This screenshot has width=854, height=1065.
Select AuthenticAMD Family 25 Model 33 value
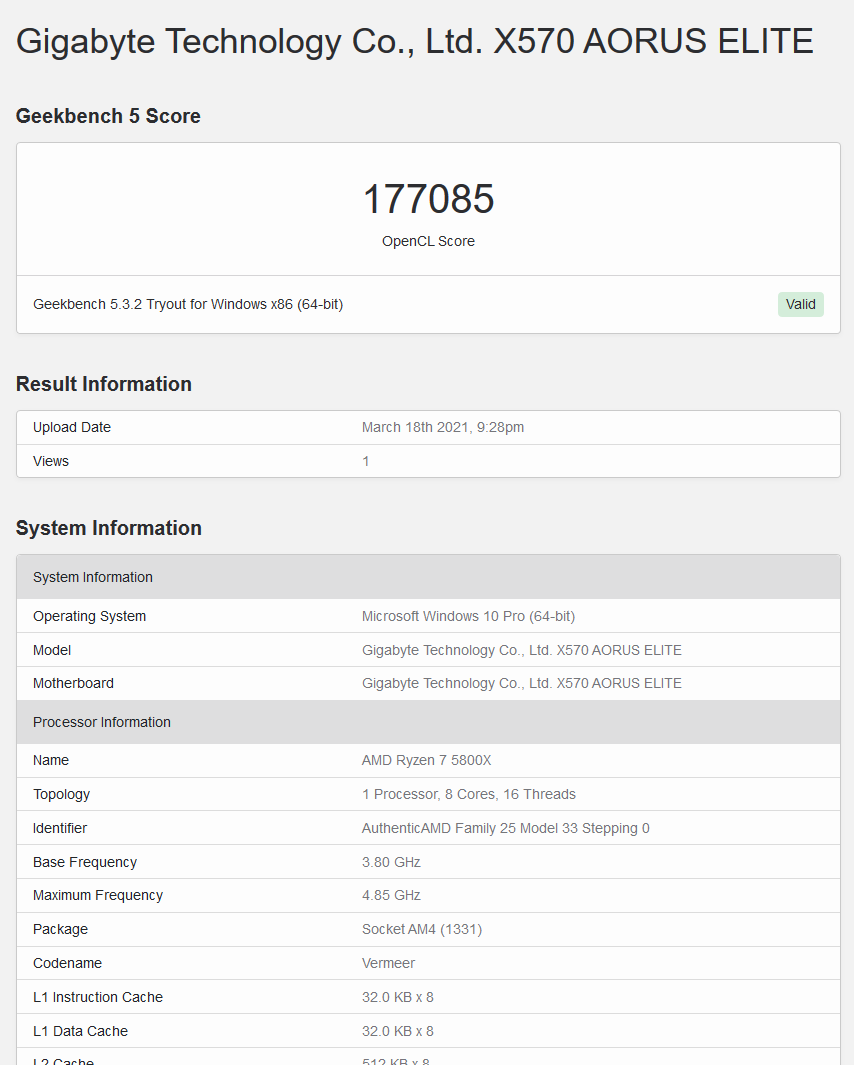pos(505,828)
